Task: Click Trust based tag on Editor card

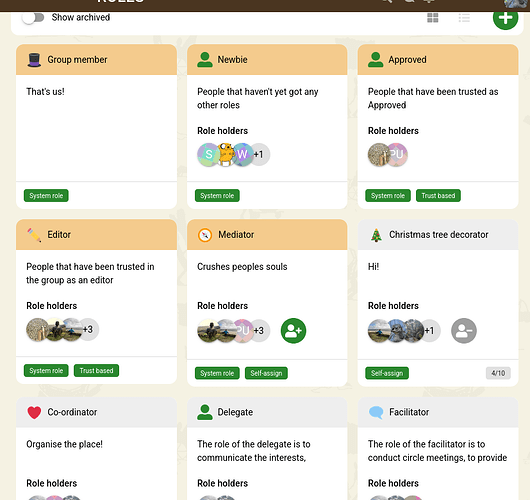Action: coord(96,371)
